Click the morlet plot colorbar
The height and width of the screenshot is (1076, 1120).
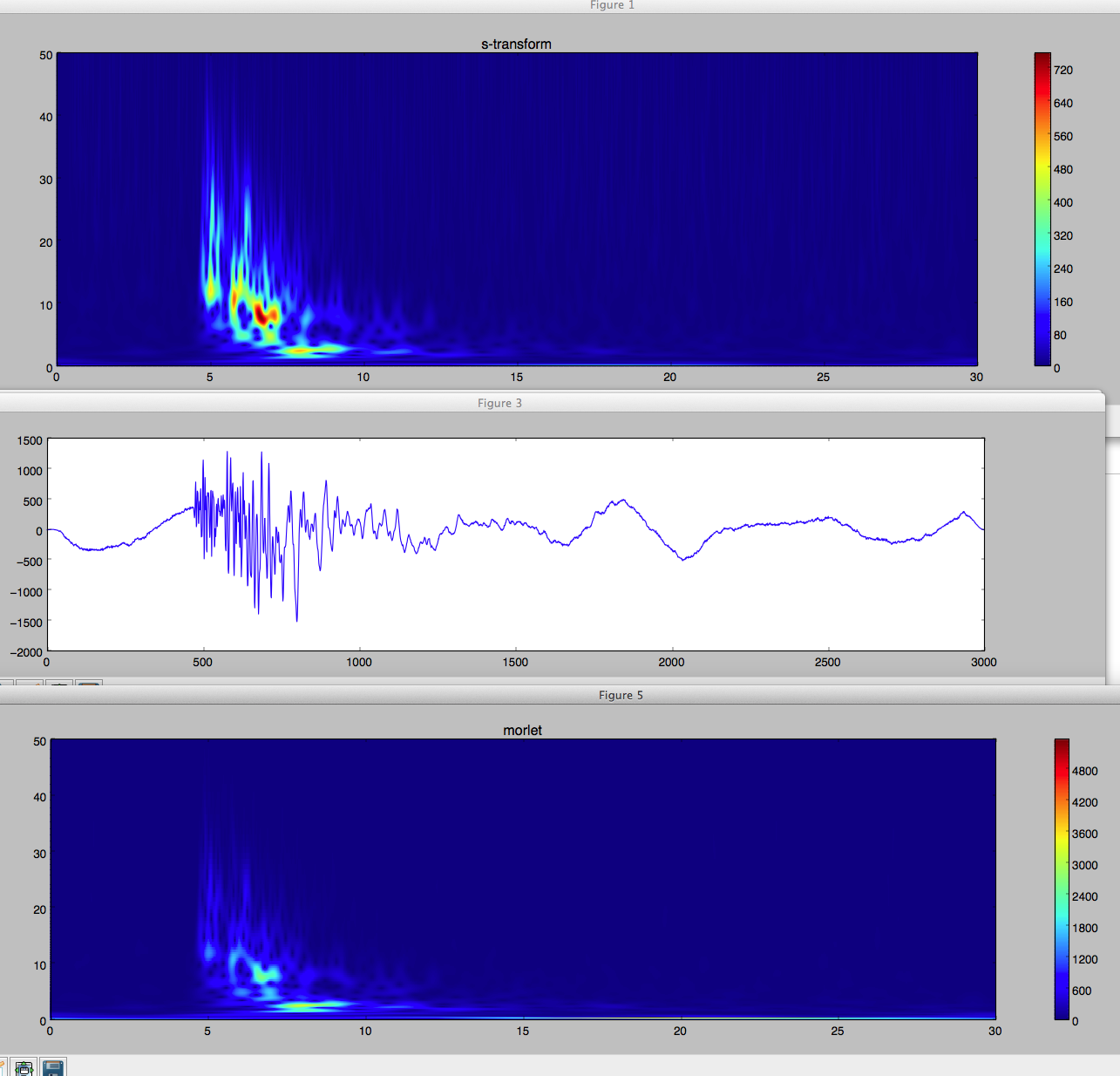pyautogui.click(x=1062, y=879)
